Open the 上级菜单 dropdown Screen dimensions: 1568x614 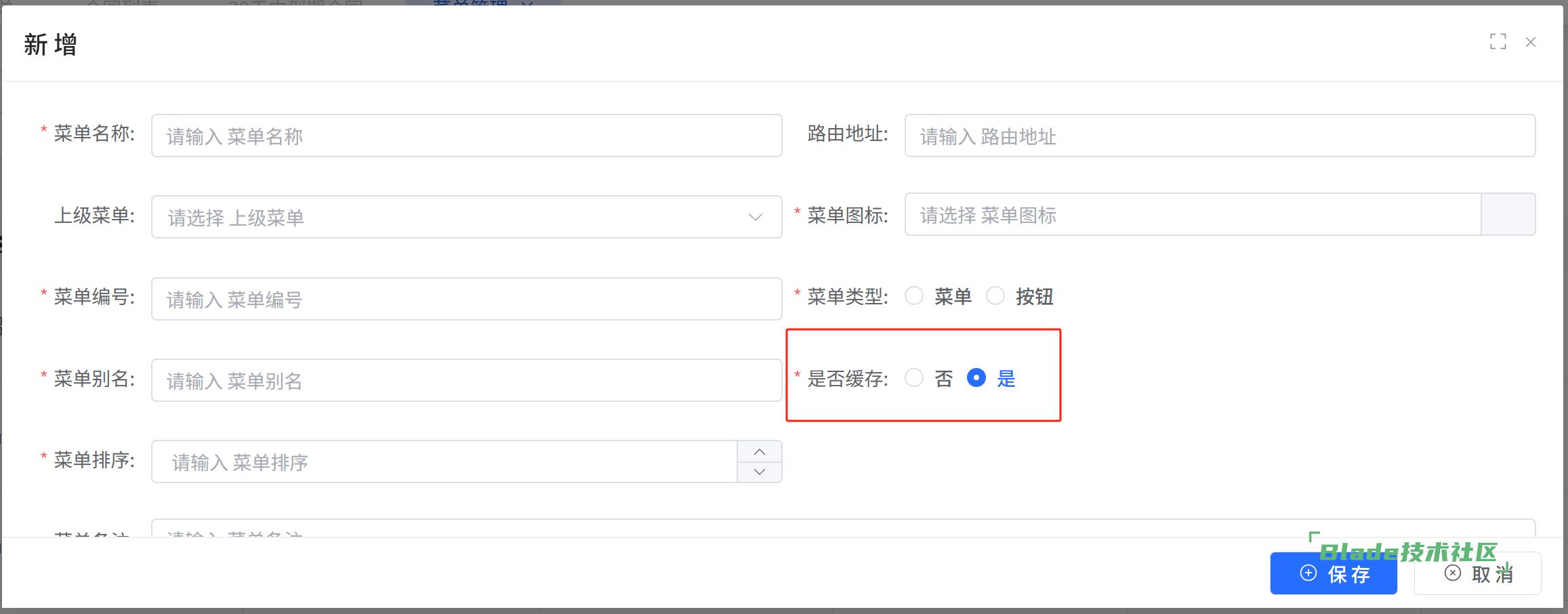[x=447, y=218]
